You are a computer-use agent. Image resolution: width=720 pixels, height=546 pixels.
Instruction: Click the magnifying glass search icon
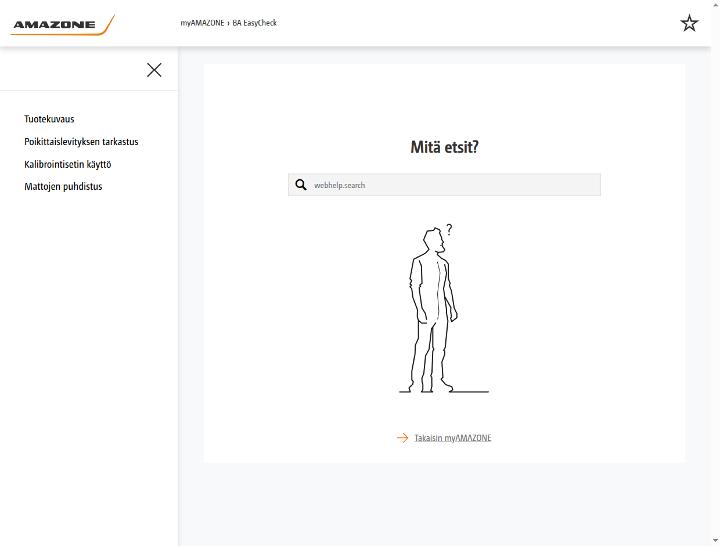pos(301,185)
